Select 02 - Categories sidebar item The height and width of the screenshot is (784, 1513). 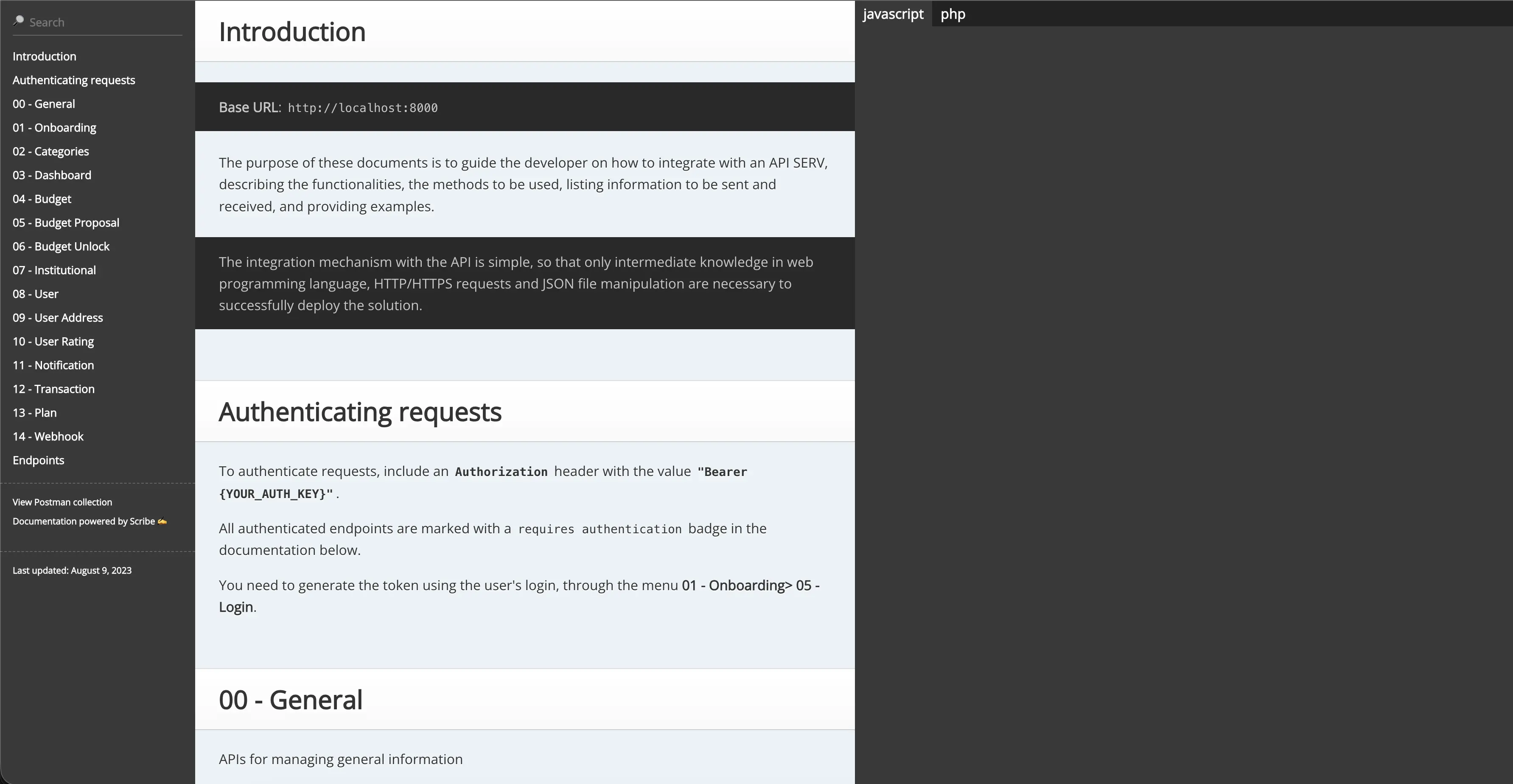[x=51, y=151]
